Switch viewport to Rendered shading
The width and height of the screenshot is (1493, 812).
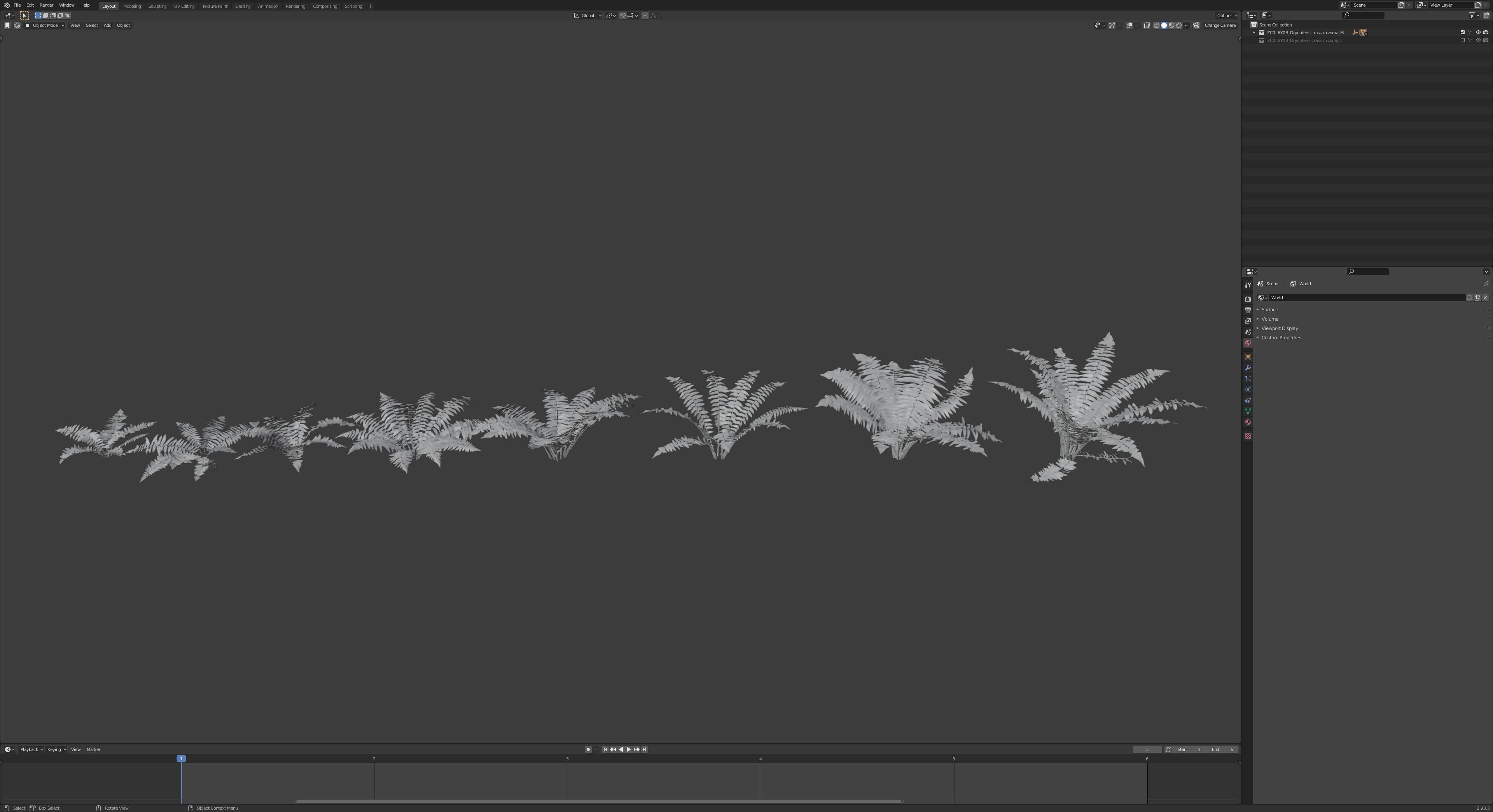coord(1179,26)
